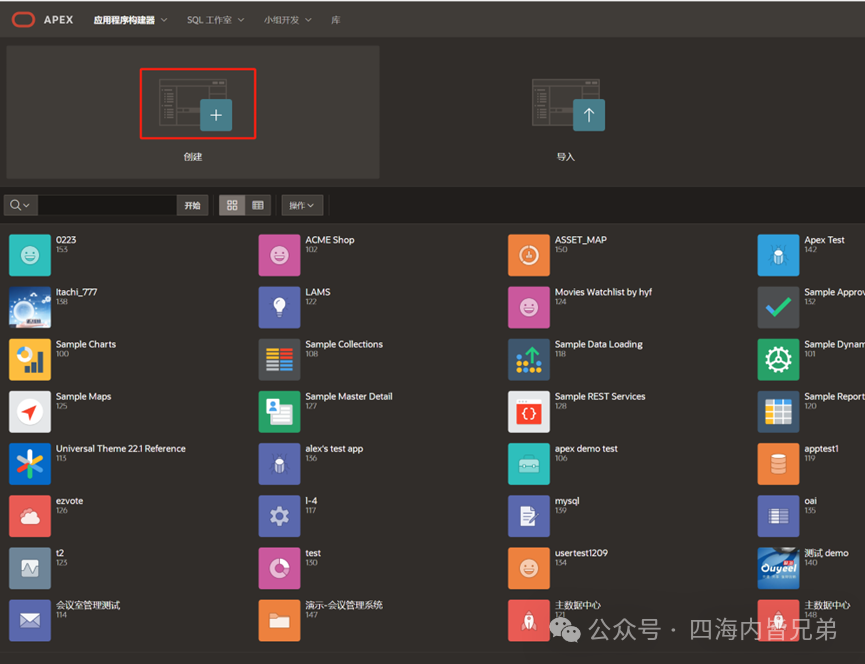
Task: Open the search column selector dropdown
Action: click(20, 205)
